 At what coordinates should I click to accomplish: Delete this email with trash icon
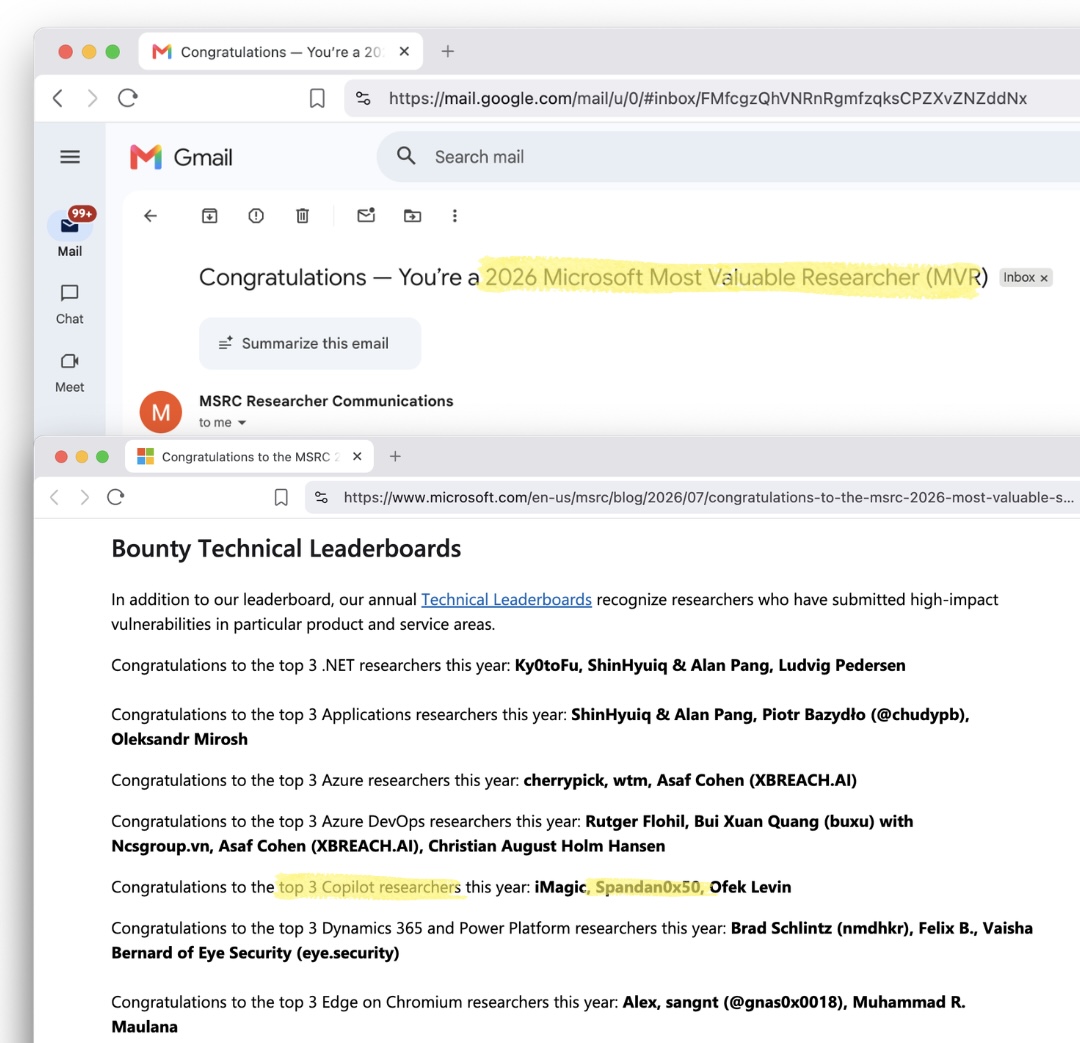pyautogui.click(x=302, y=216)
